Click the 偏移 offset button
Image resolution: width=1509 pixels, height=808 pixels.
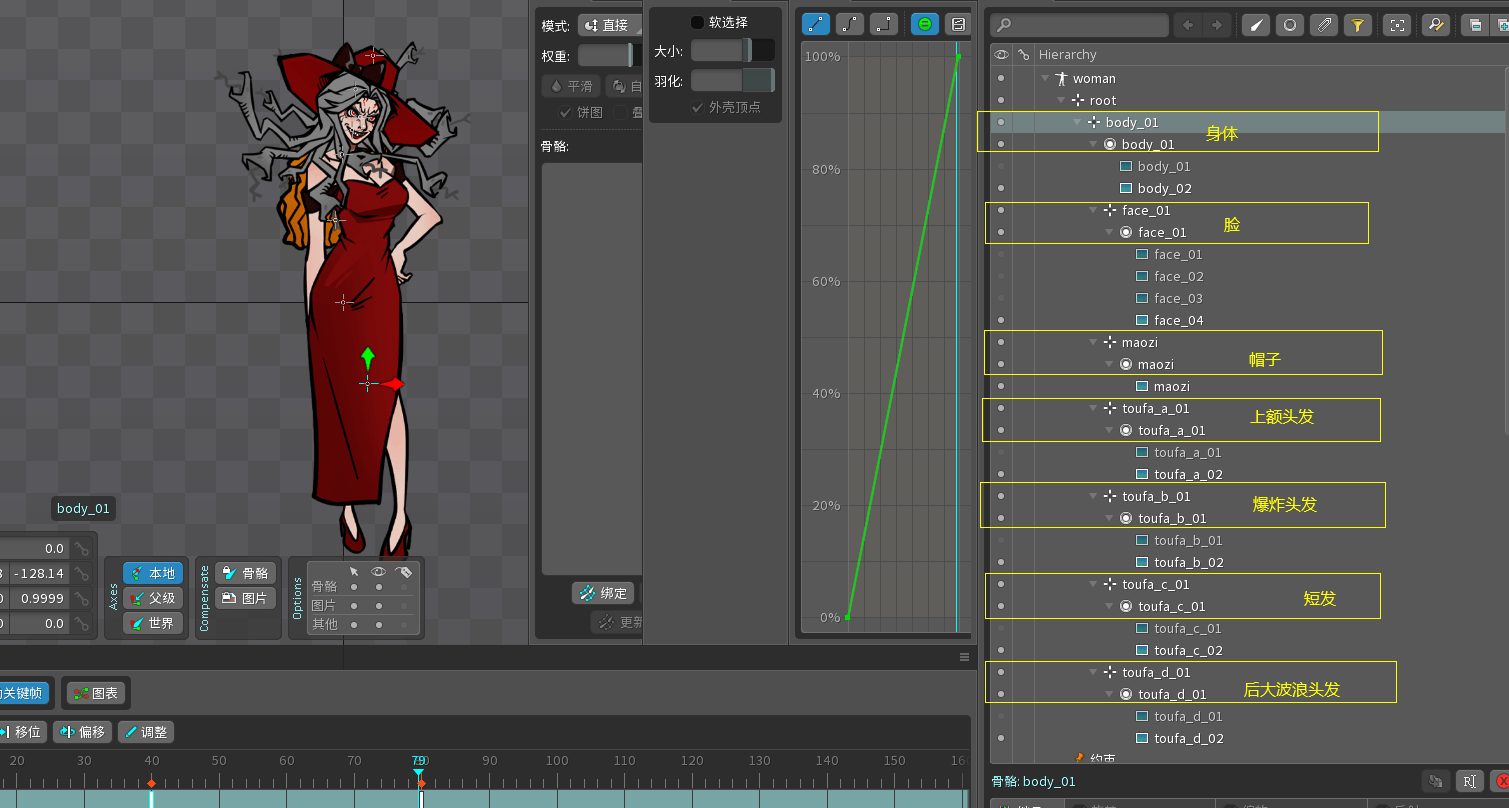82,732
